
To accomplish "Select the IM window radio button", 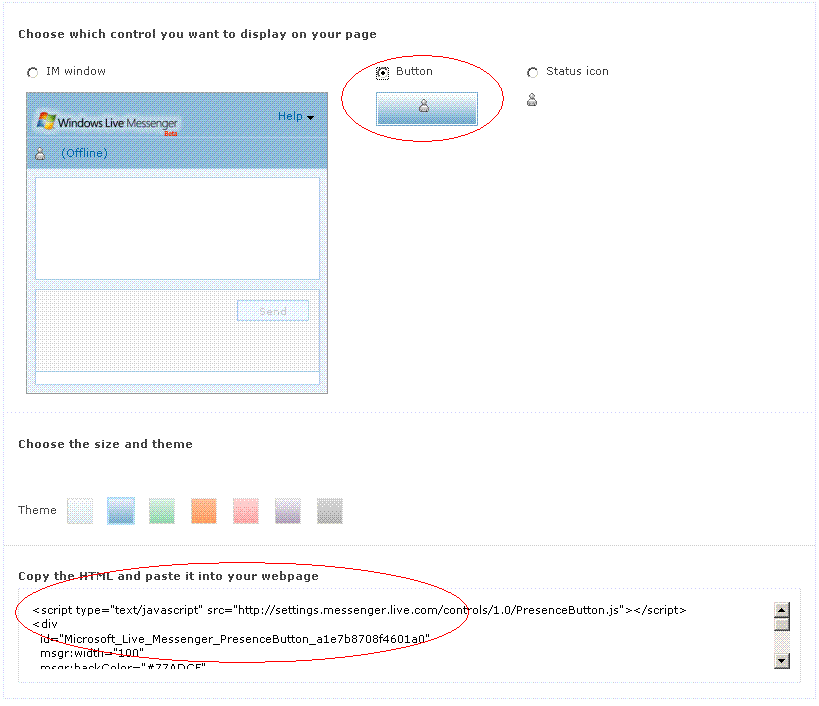I will (x=32, y=72).
